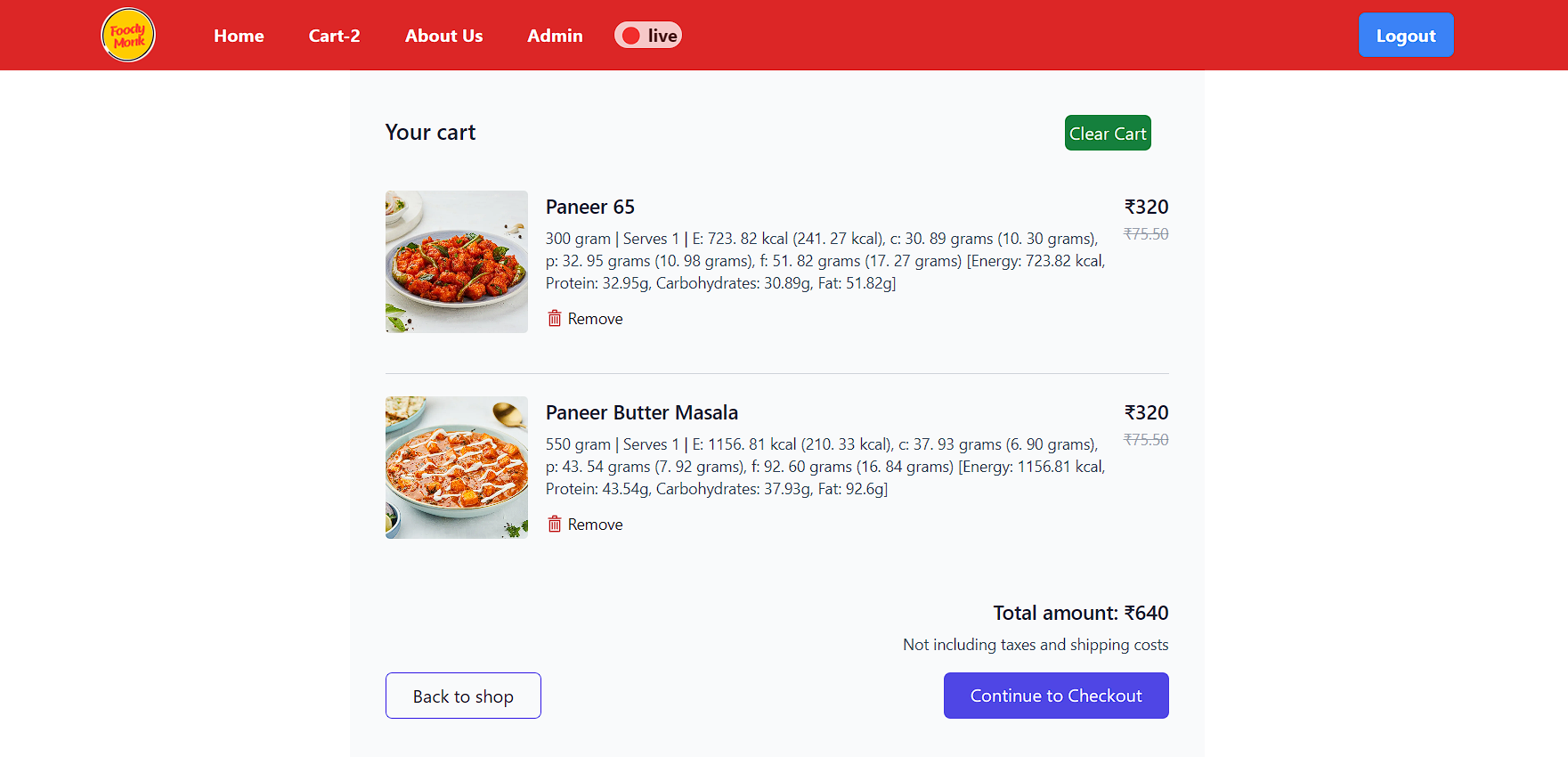The height and width of the screenshot is (757, 1568).
Task: Click Continue to Checkout
Action: coord(1055,696)
